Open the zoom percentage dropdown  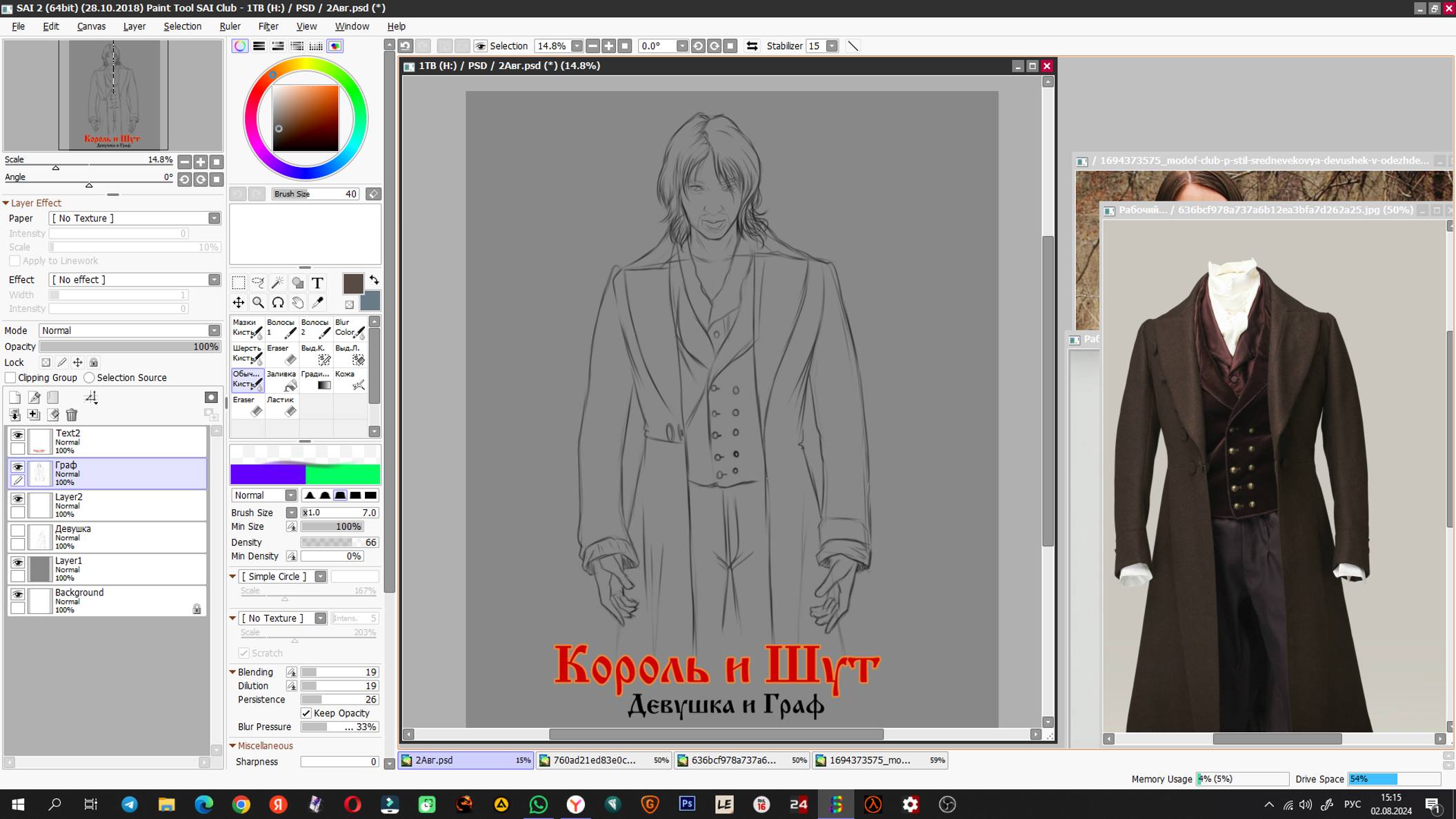pyautogui.click(x=577, y=46)
